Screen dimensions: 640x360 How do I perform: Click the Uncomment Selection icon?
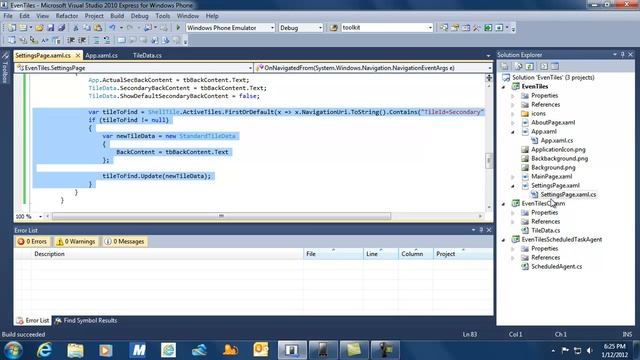[107, 40]
